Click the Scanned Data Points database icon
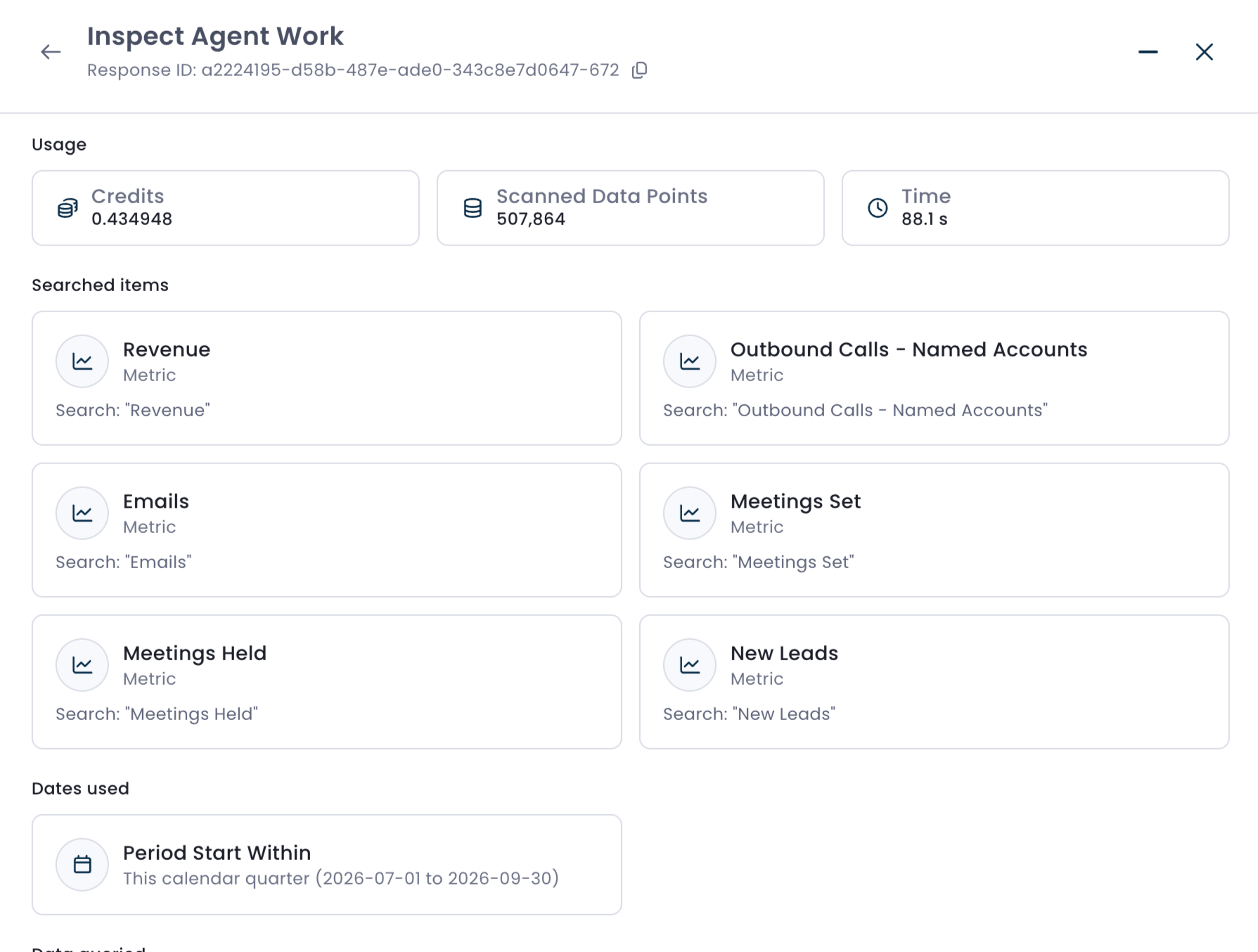Screen dimensions: 1258x952 click(473, 208)
